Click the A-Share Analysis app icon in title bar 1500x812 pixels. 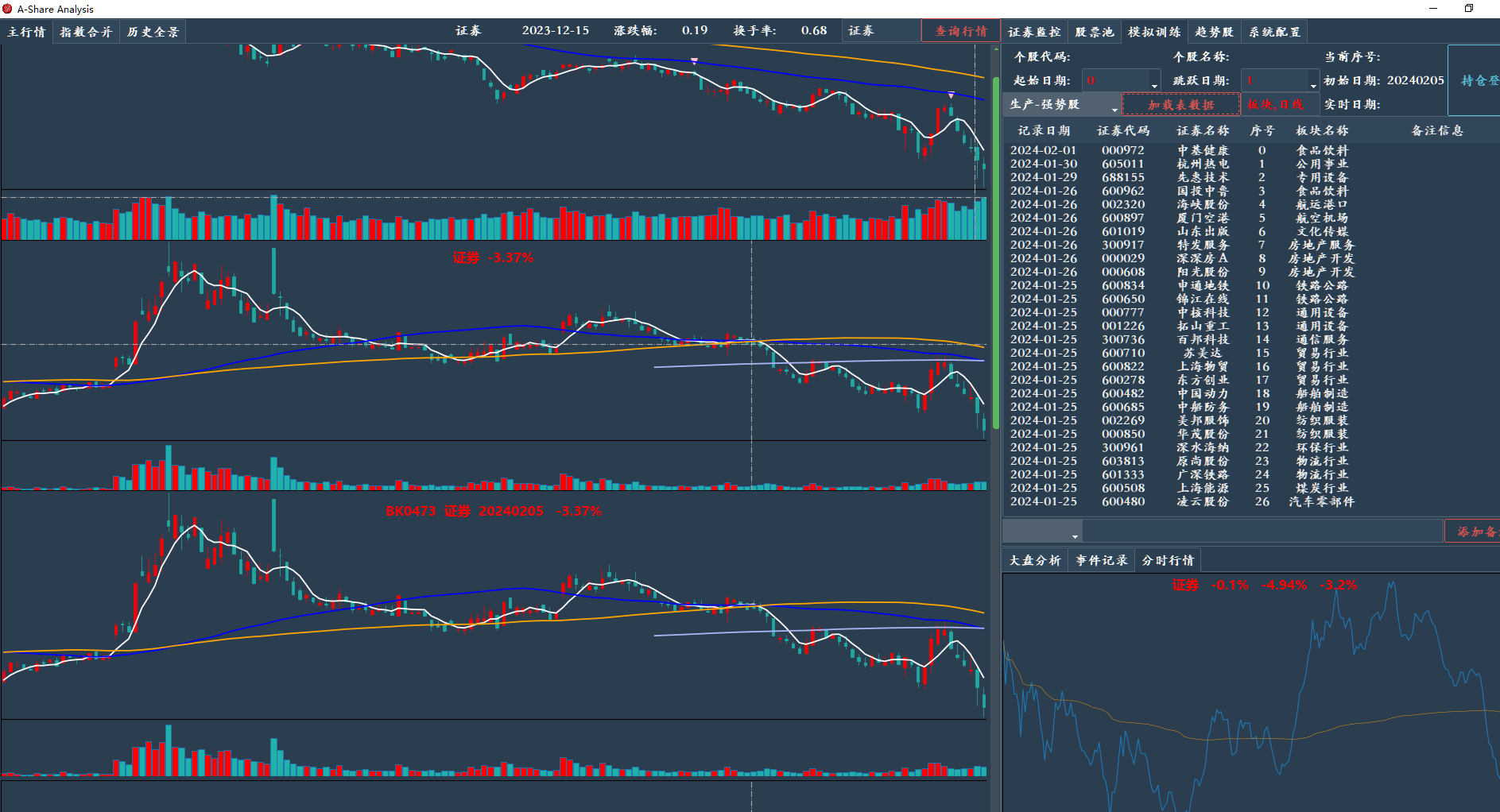[x=8, y=9]
